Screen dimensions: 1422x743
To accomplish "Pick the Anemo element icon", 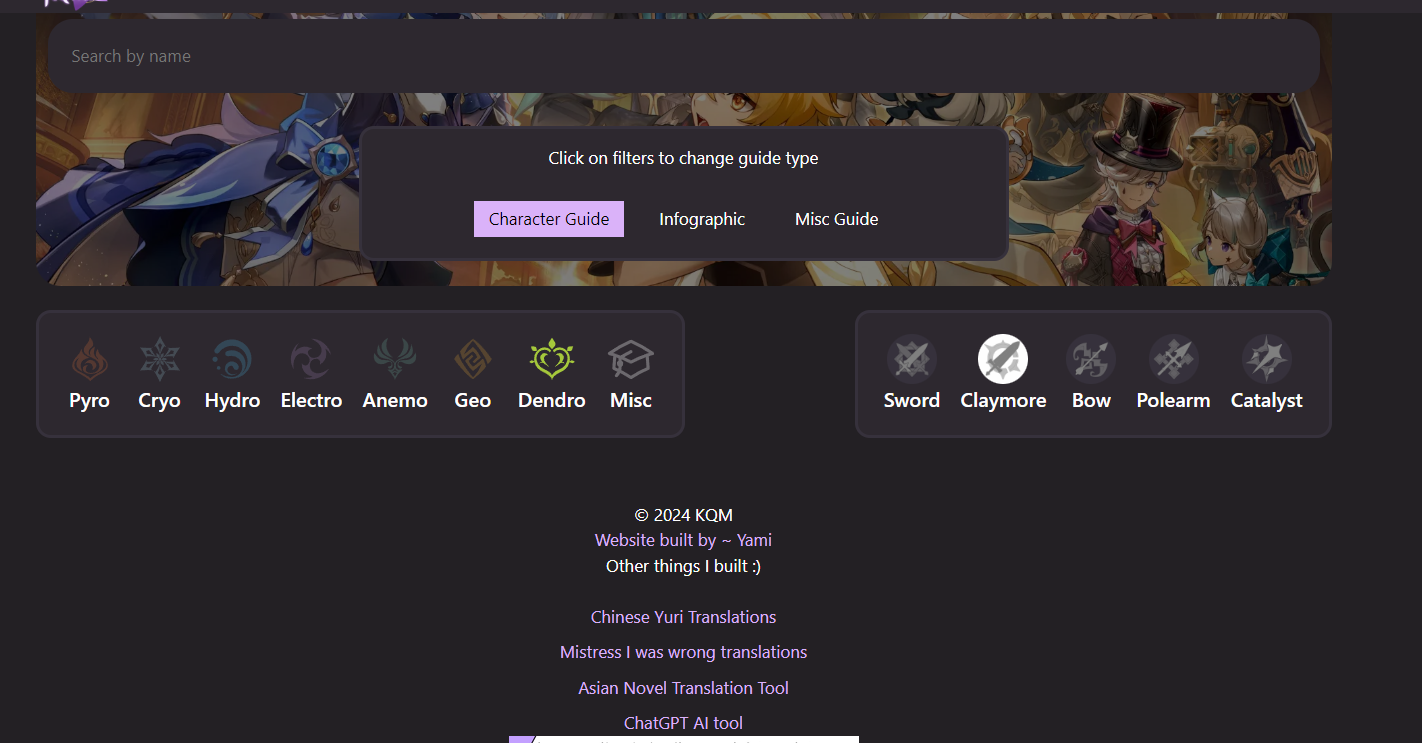I will tap(395, 358).
